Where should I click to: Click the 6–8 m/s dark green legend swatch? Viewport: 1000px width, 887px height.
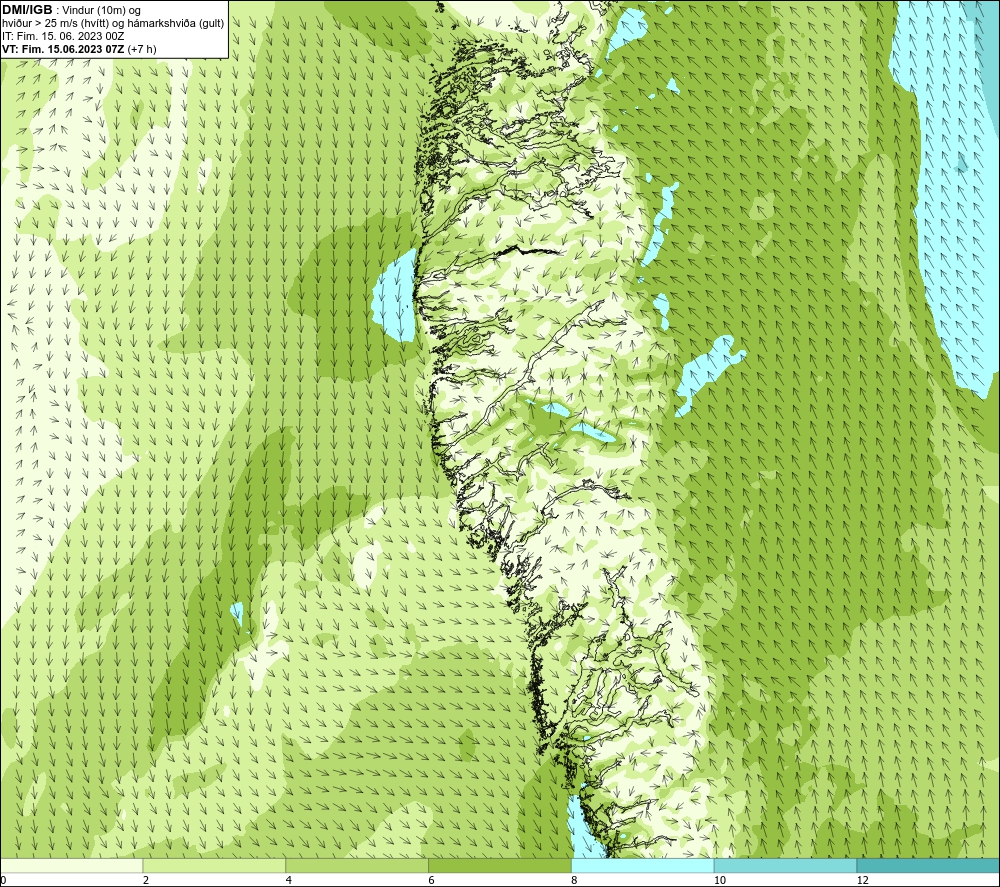500,865
